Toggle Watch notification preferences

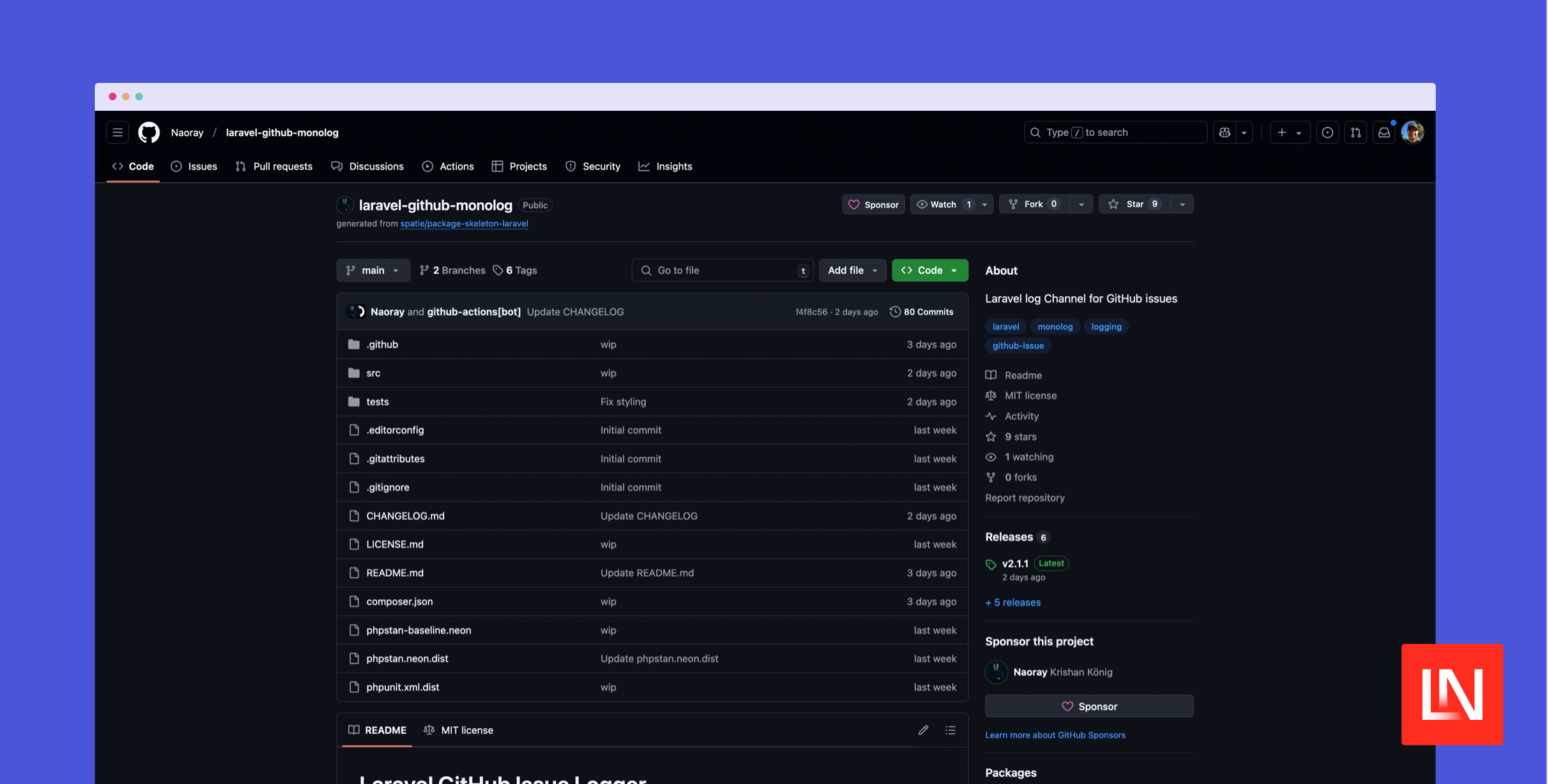pos(985,204)
